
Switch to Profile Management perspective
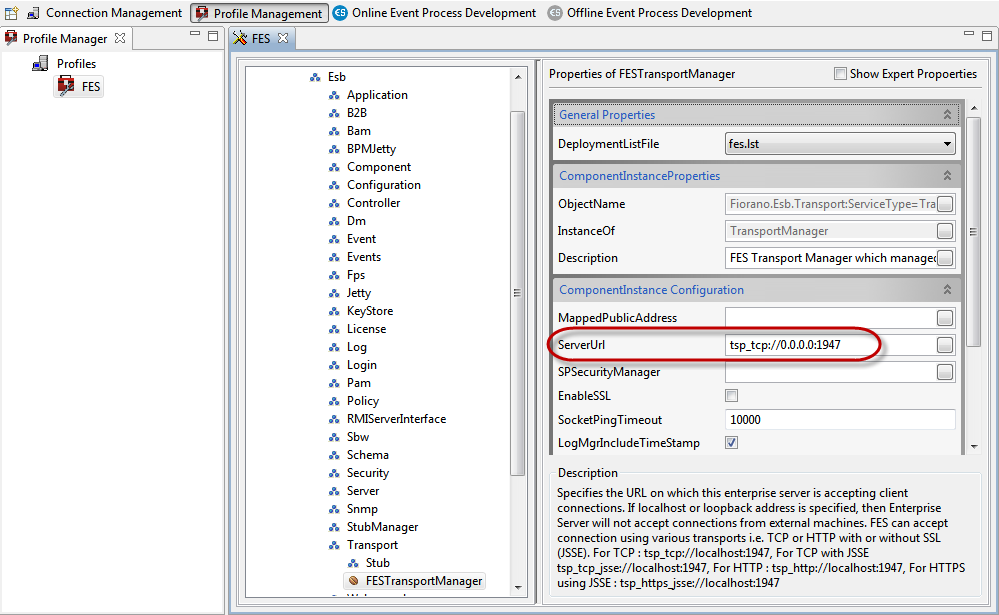(259, 13)
